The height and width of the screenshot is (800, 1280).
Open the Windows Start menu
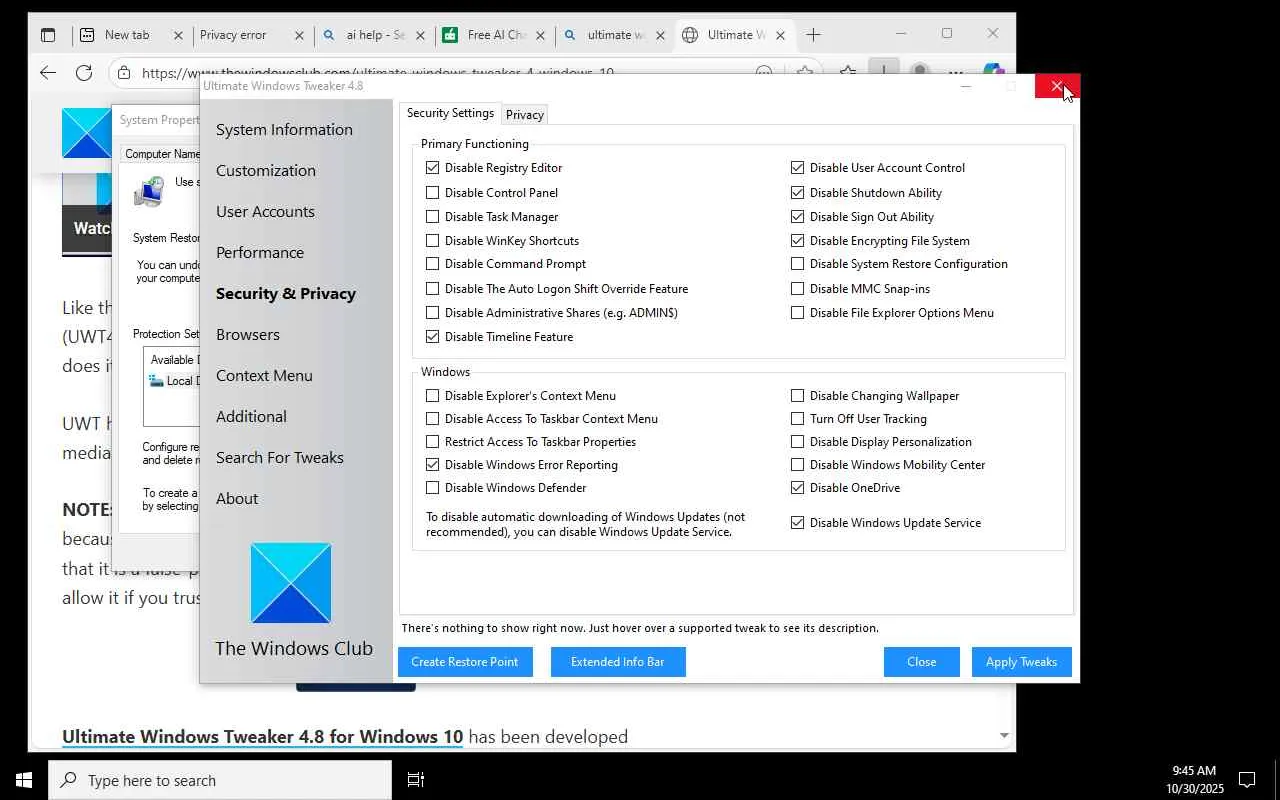click(x=24, y=780)
